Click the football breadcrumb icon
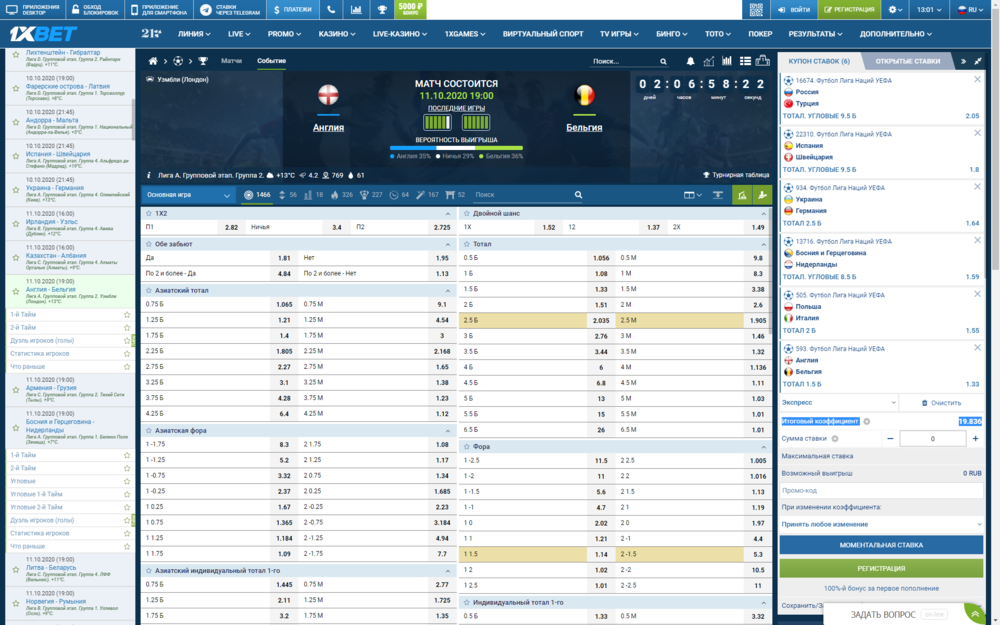1000x625 pixels. (178, 61)
